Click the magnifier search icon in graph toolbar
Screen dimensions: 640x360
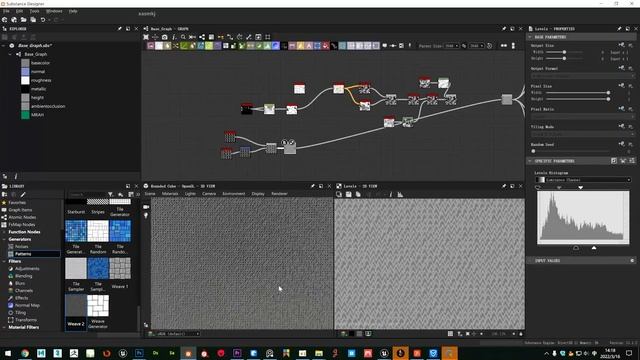tap(183, 37)
